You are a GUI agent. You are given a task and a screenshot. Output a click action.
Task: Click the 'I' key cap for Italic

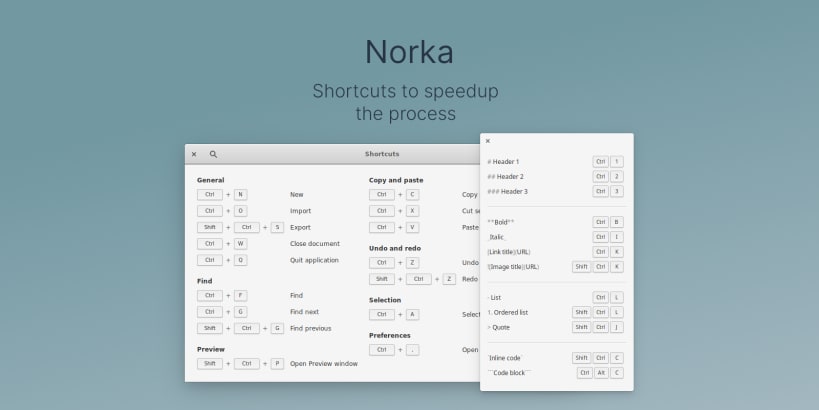click(x=617, y=237)
